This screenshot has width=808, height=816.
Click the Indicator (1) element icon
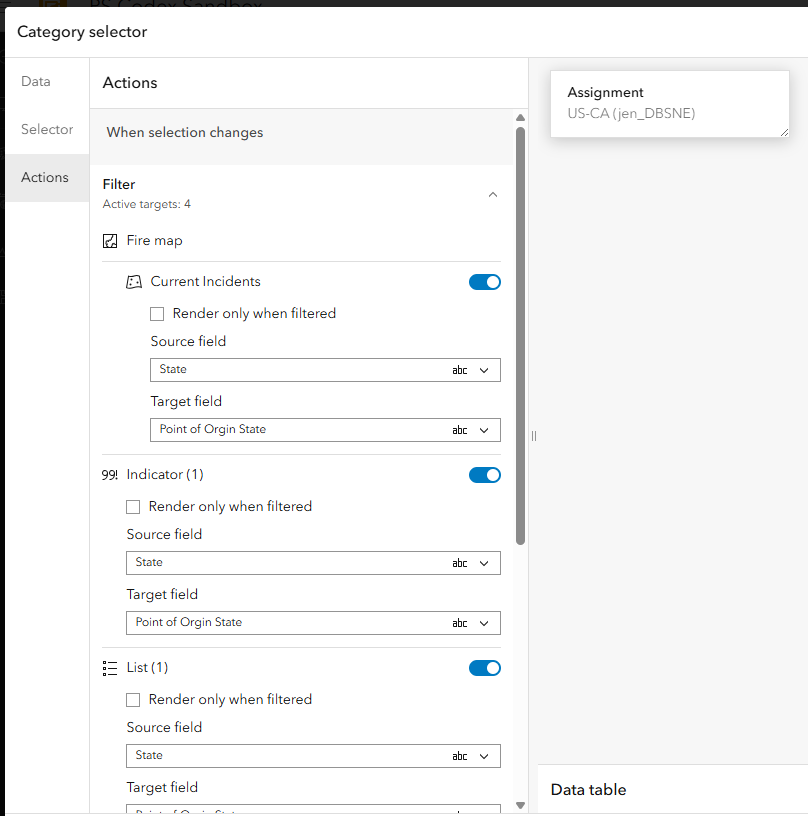110,475
